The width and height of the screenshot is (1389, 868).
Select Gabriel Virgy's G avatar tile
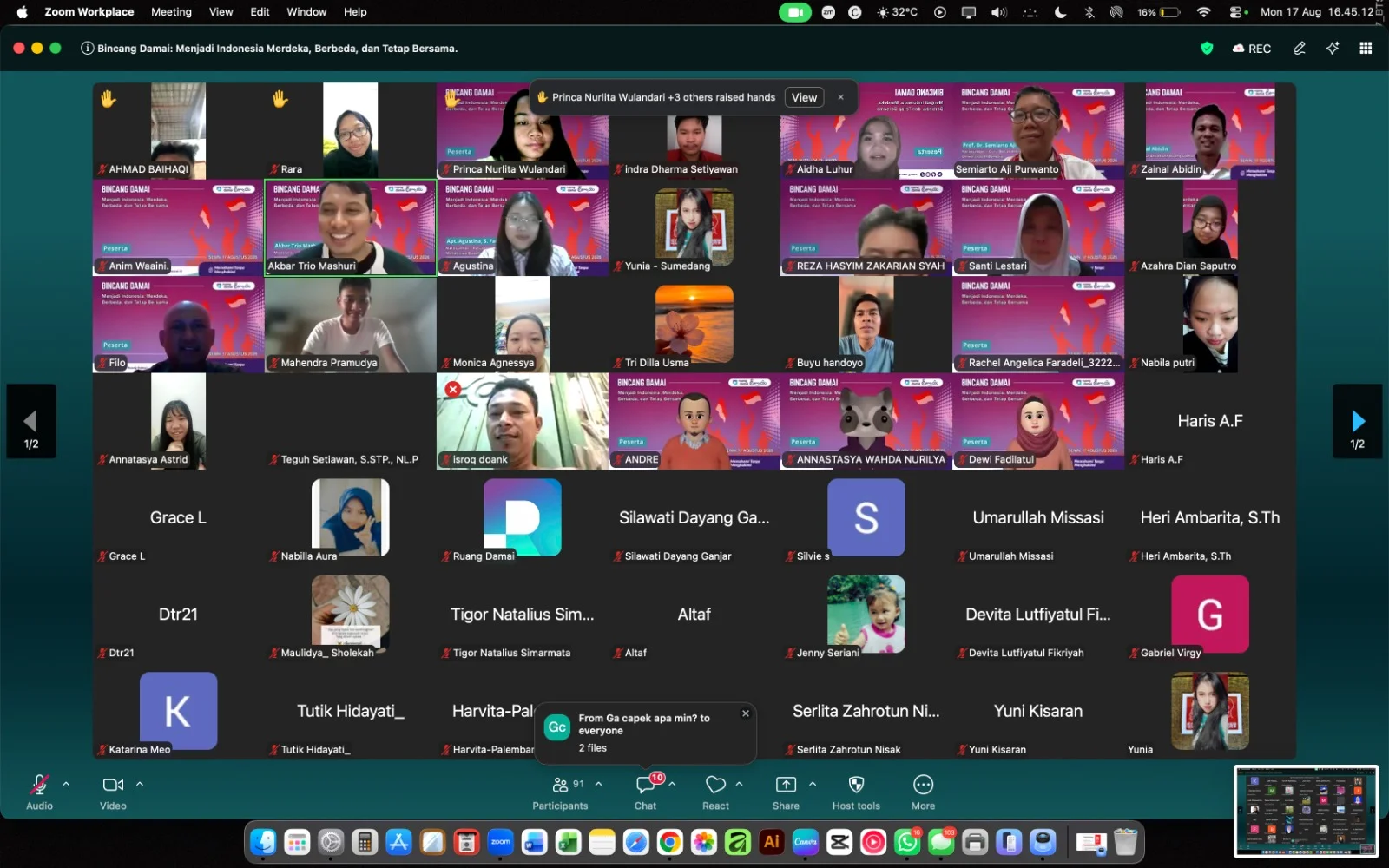point(1210,614)
